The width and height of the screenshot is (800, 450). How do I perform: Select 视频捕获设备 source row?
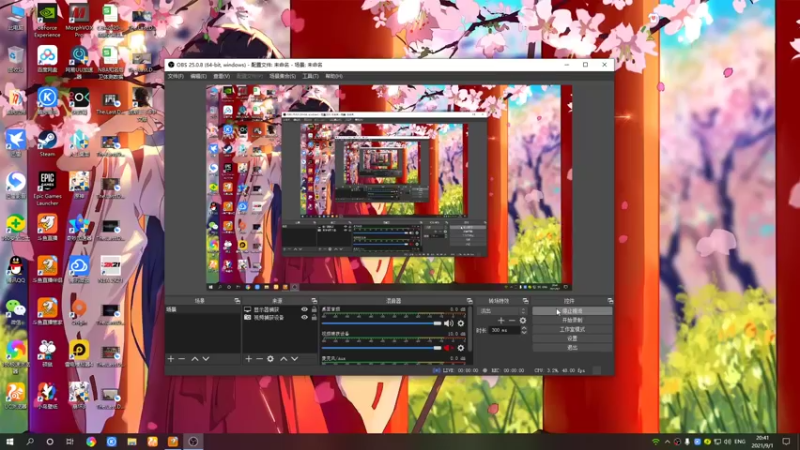click(x=280, y=317)
